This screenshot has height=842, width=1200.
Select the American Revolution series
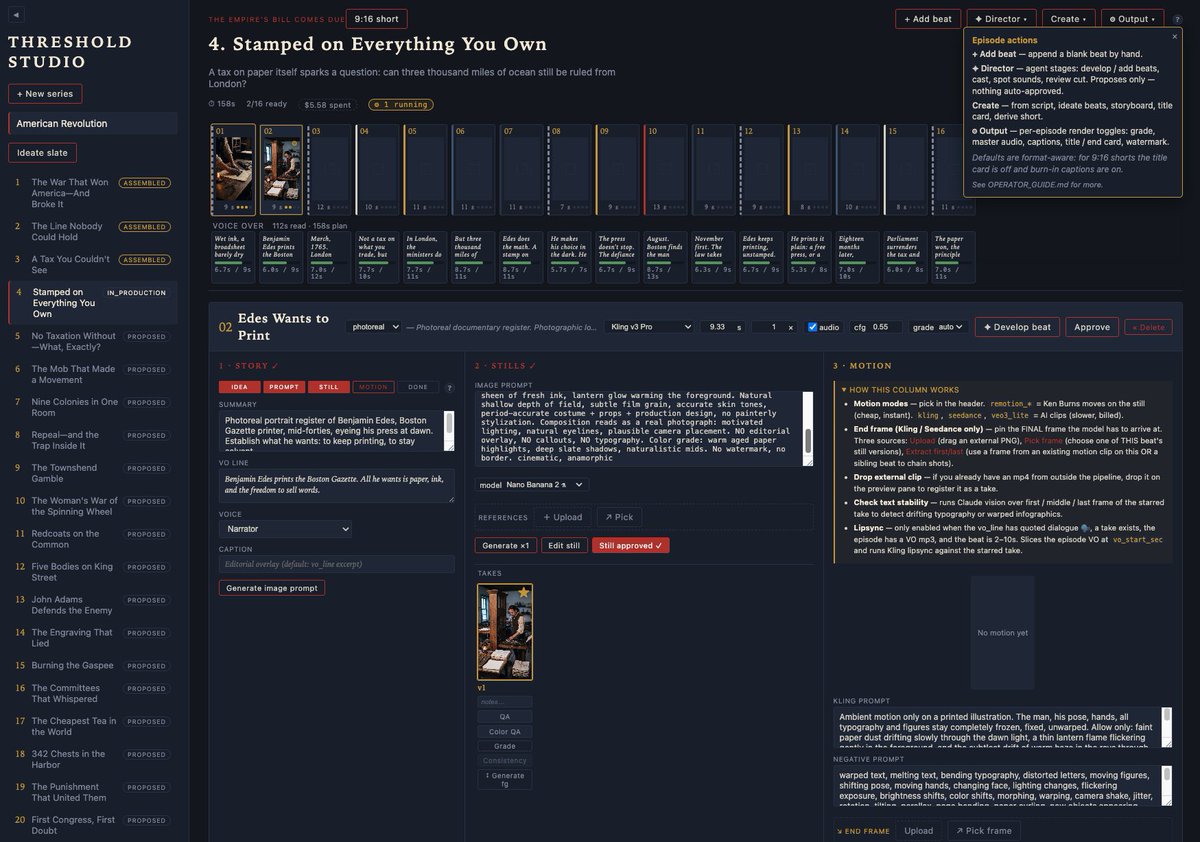click(93, 123)
